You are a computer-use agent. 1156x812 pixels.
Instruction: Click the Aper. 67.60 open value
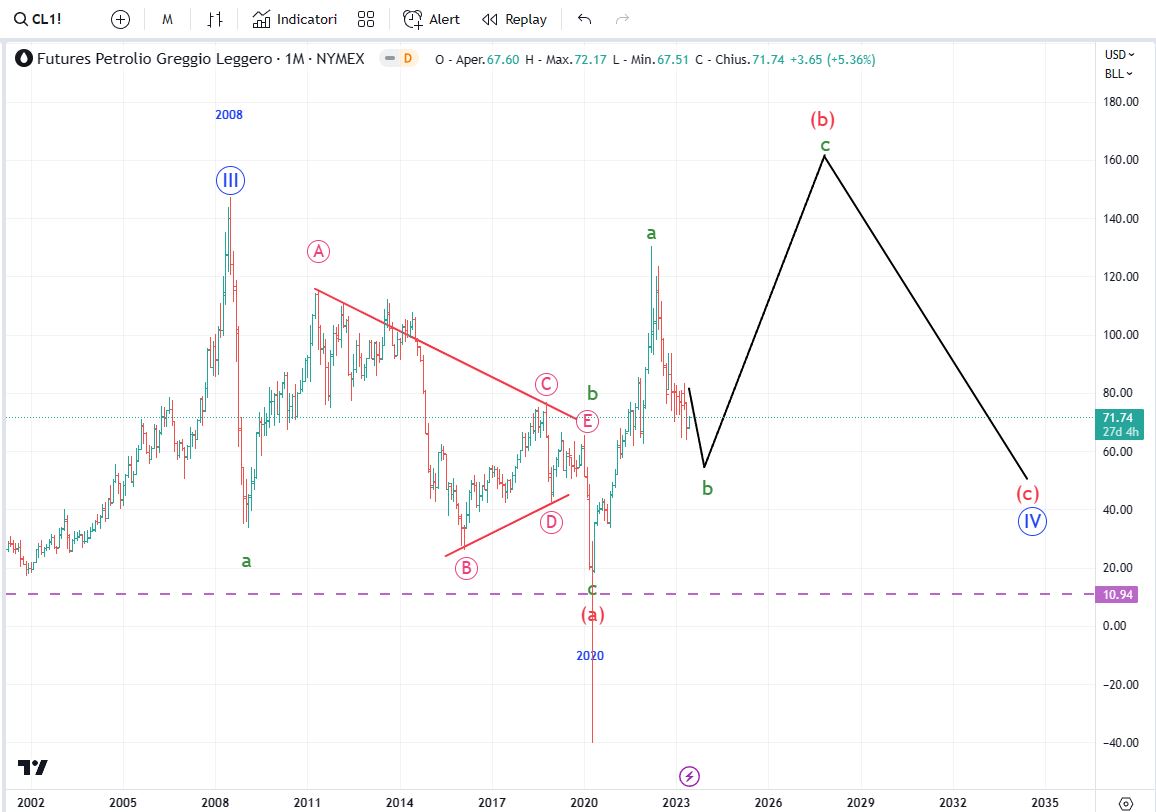tap(477, 60)
